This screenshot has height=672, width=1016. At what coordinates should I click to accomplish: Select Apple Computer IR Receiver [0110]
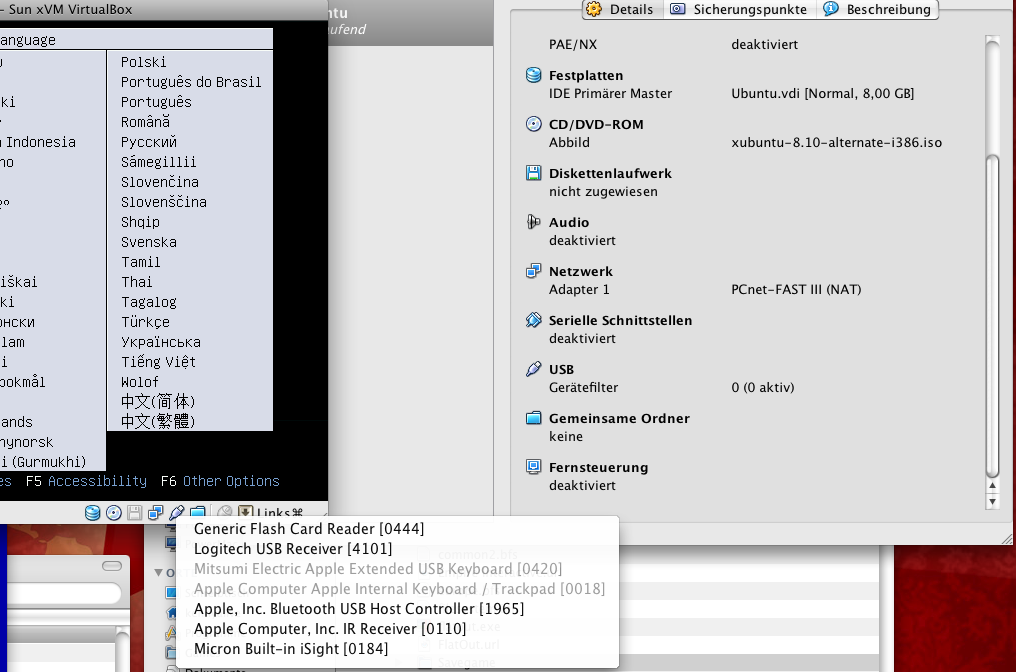point(397,629)
